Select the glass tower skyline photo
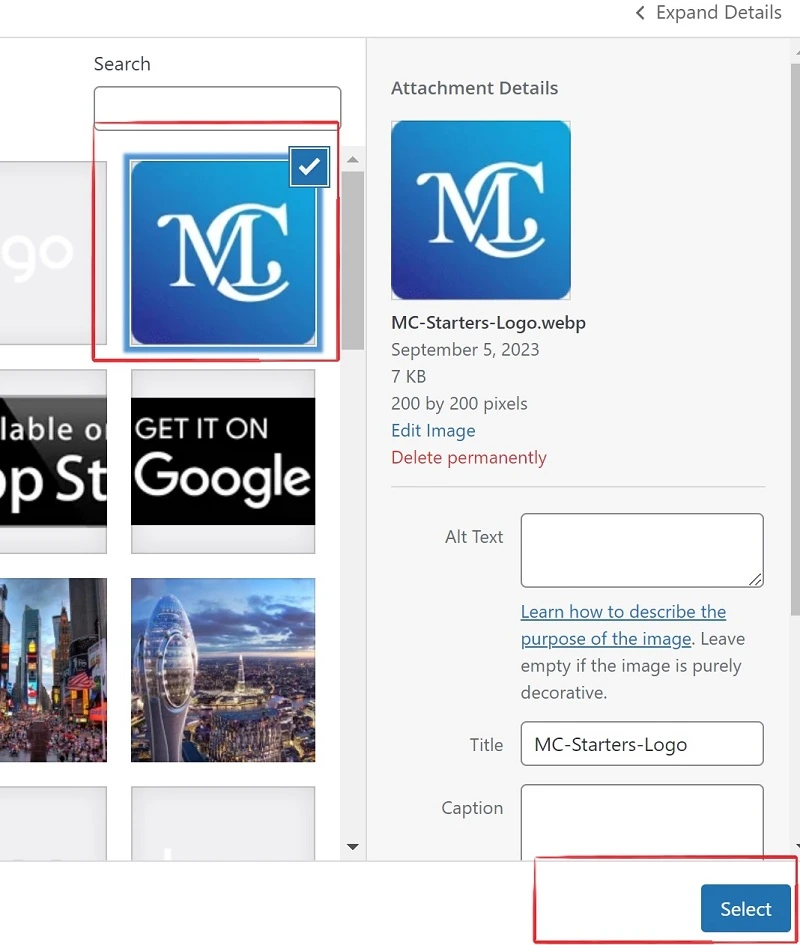Screen dimensions: 800x945 coord(223,670)
